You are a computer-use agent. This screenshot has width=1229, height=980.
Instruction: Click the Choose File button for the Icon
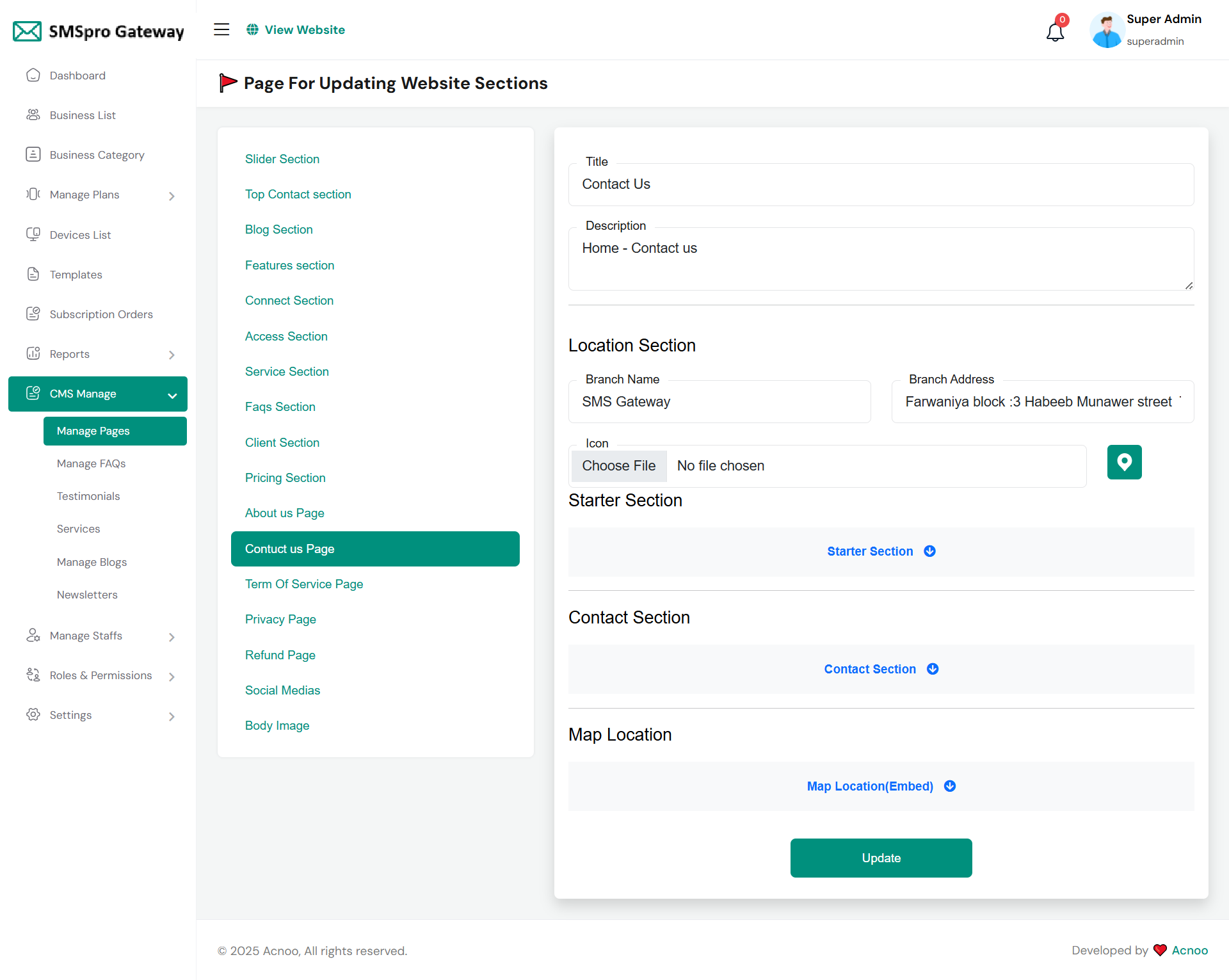click(618, 466)
